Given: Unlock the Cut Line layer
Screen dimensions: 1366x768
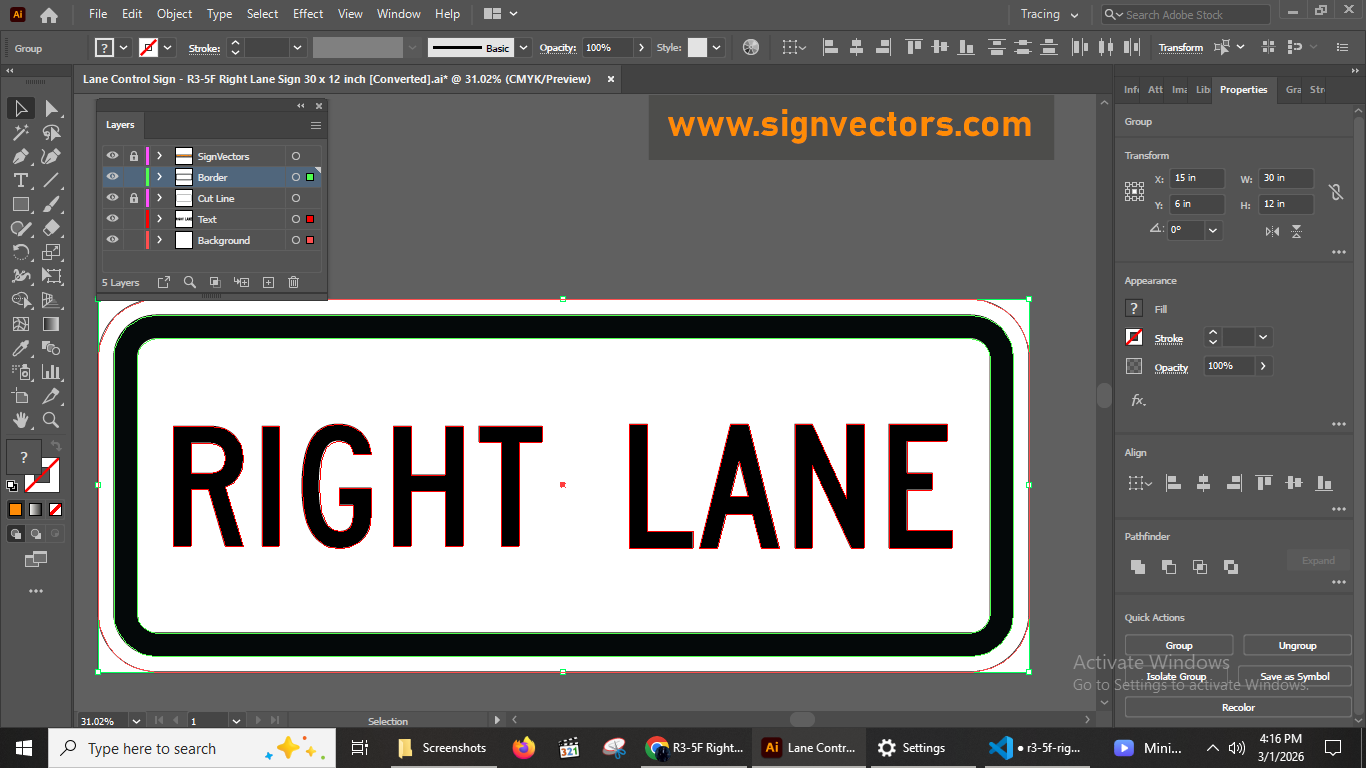Looking at the screenshot, I should coord(134,198).
